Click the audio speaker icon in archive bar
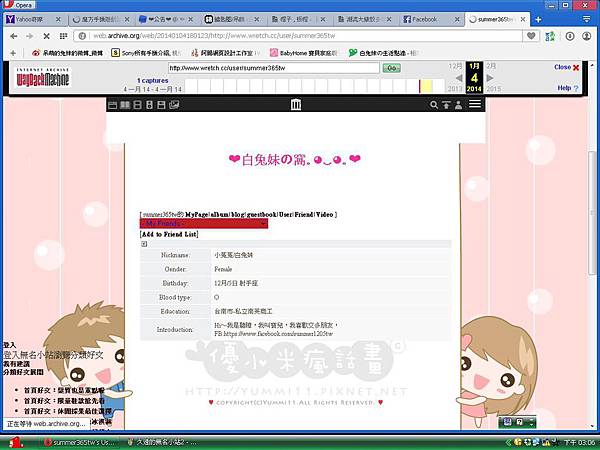Viewport: 600px width, 450px height. pyautogui.click(x=149, y=105)
